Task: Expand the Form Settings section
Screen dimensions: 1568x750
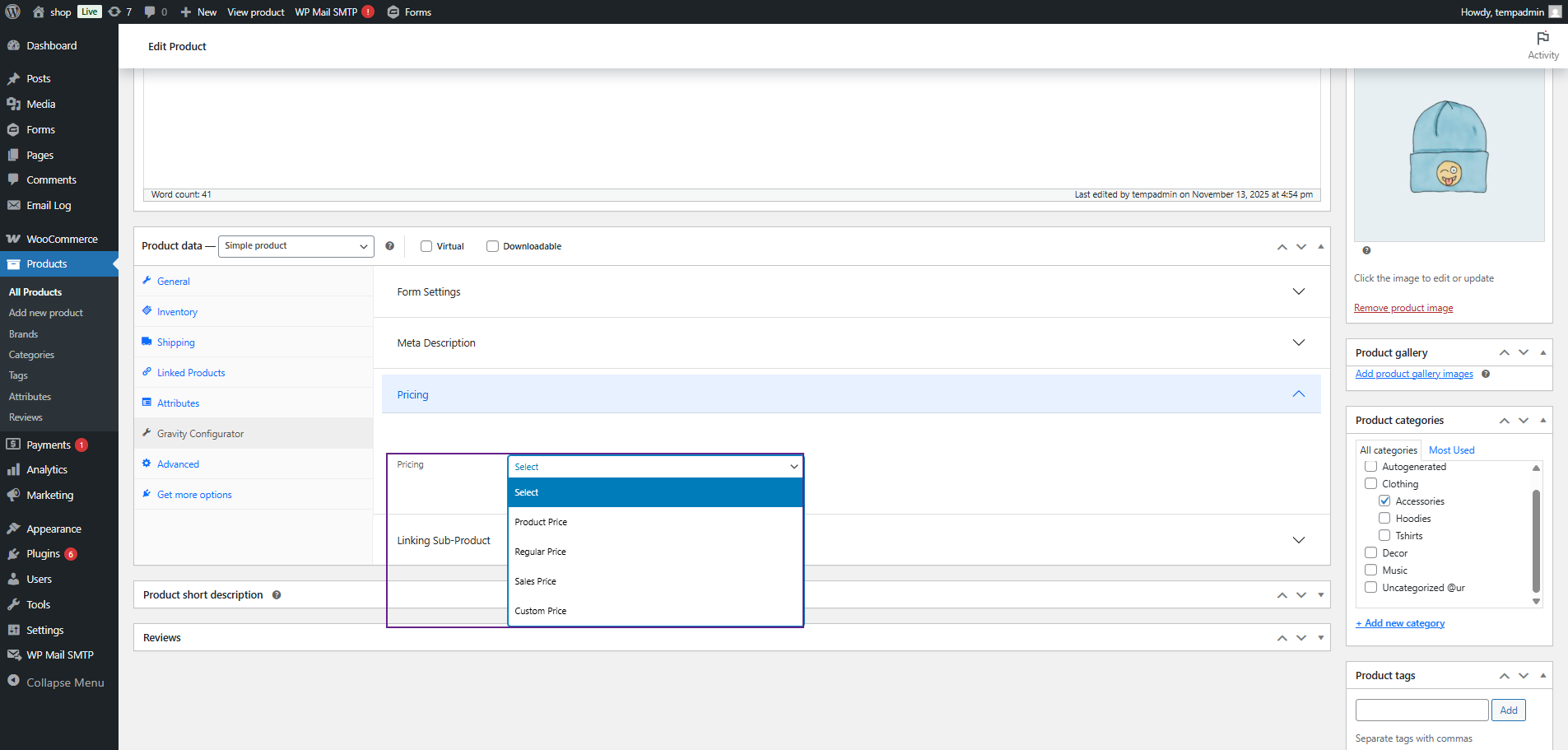Action: (1298, 291)
